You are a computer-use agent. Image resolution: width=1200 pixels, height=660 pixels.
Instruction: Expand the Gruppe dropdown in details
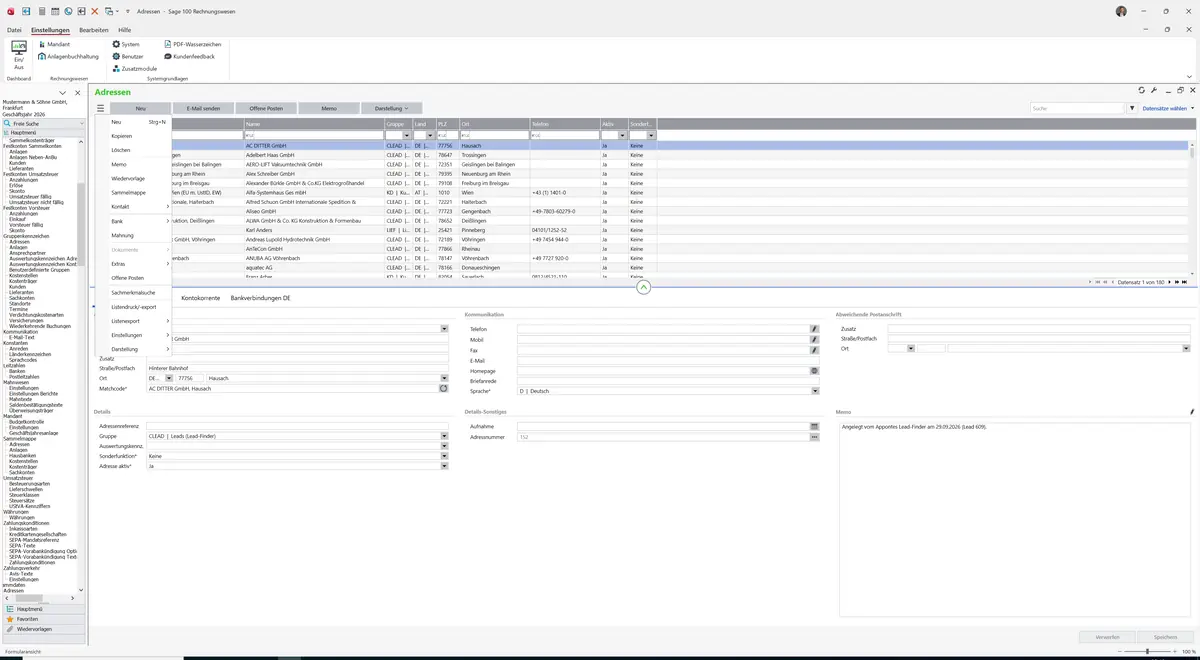[x=444, y=436]
